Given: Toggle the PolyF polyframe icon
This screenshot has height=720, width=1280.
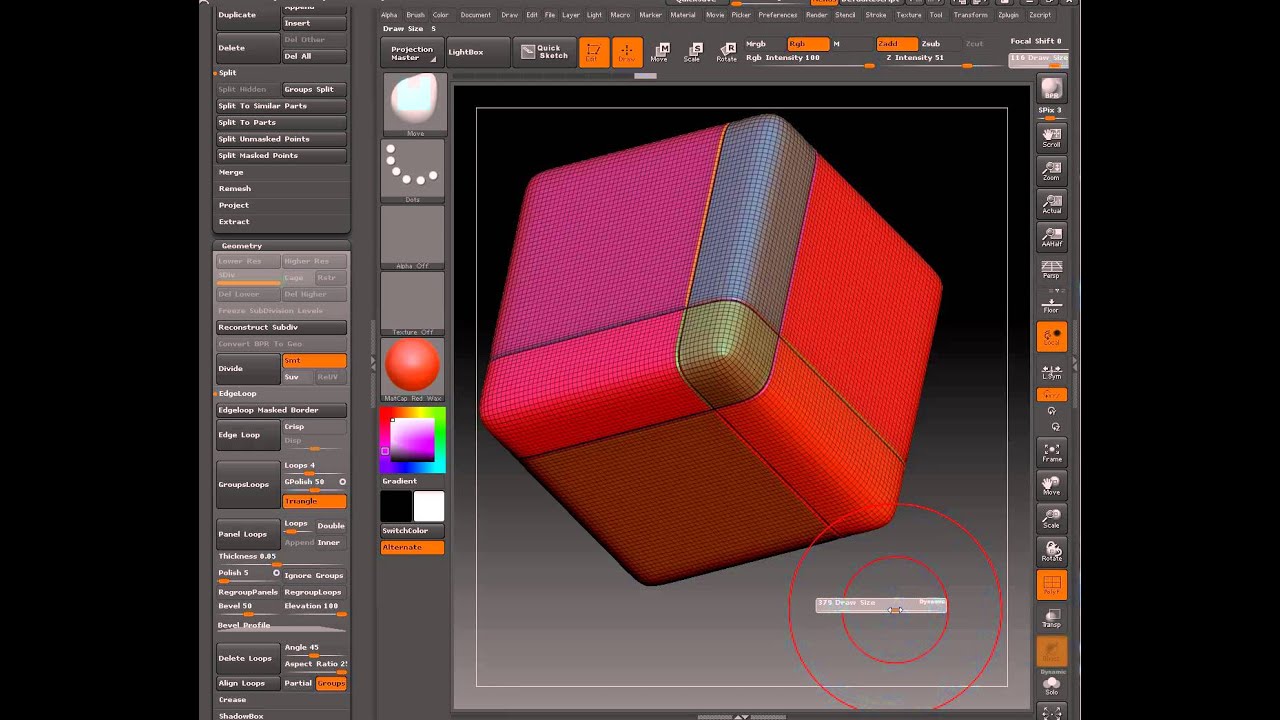Looking at the screenshot, I should pos(1051,585).
